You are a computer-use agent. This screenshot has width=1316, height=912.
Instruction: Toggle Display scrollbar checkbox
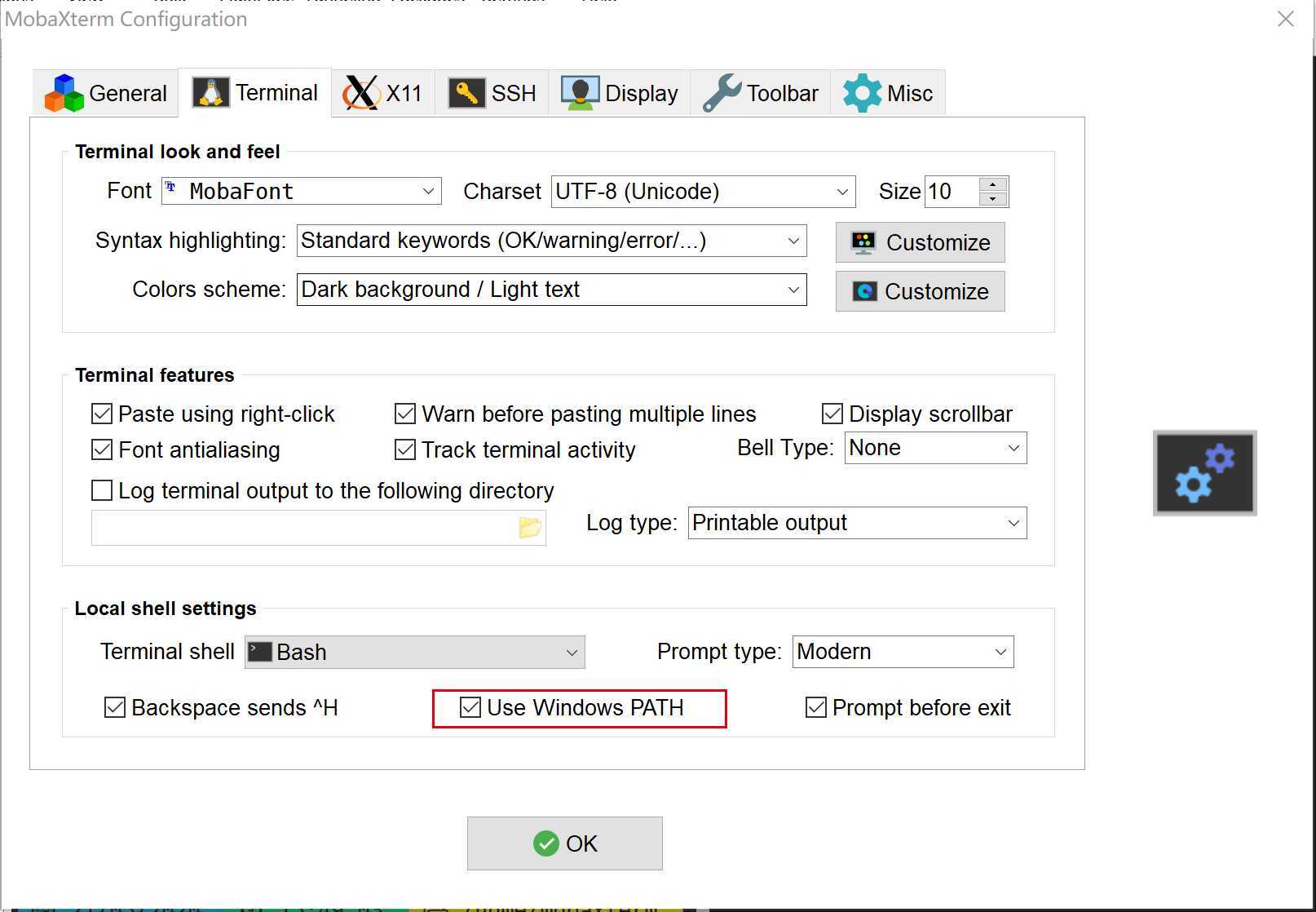pos(832,414)
